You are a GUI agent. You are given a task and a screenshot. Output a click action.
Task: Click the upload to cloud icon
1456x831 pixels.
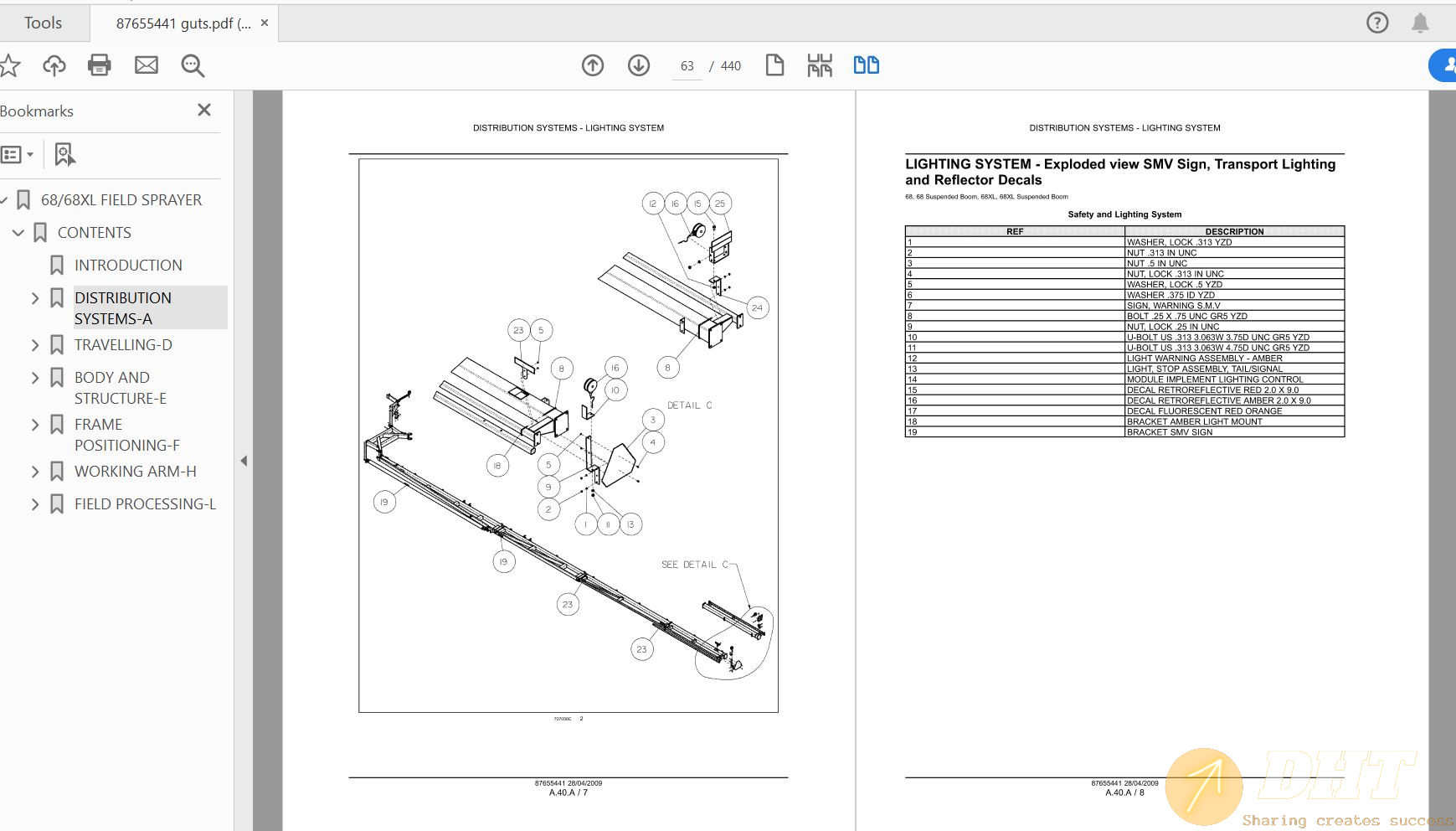pos(54,65)
